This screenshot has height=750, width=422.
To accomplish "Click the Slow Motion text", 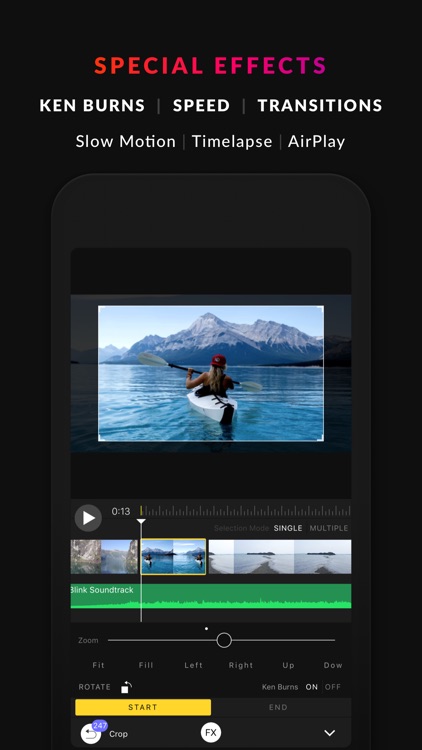I will pos(125,142).
